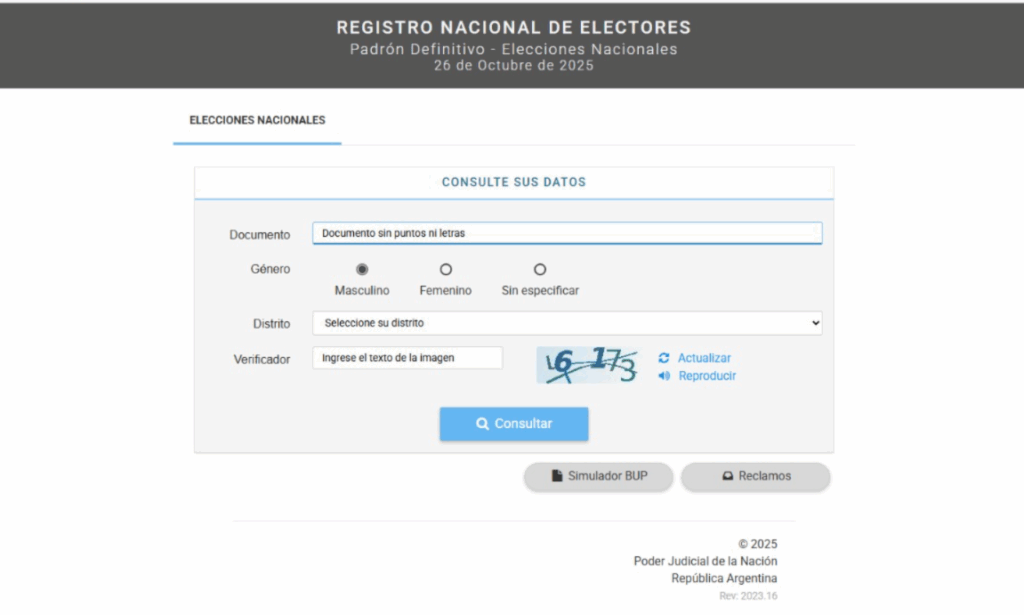The height and width of the screenshot is (615, 1024).
Task: Focus the Documento input field
Action: click(x=566, y=233)
